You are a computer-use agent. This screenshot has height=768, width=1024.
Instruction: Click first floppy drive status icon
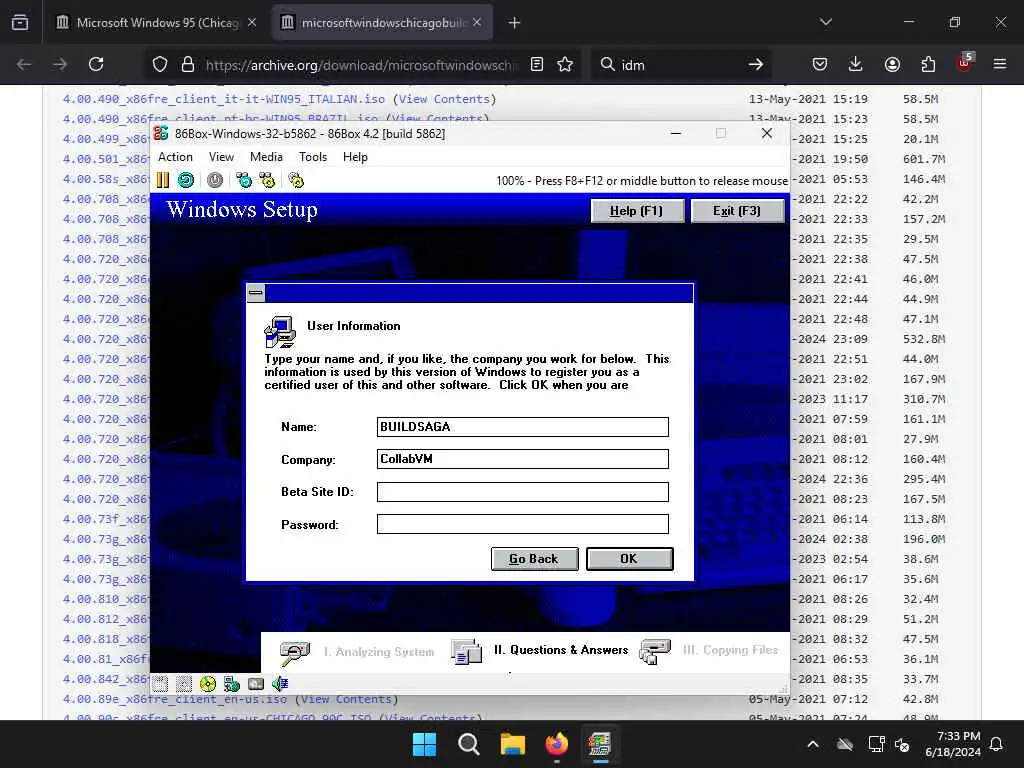click(161, 684)
